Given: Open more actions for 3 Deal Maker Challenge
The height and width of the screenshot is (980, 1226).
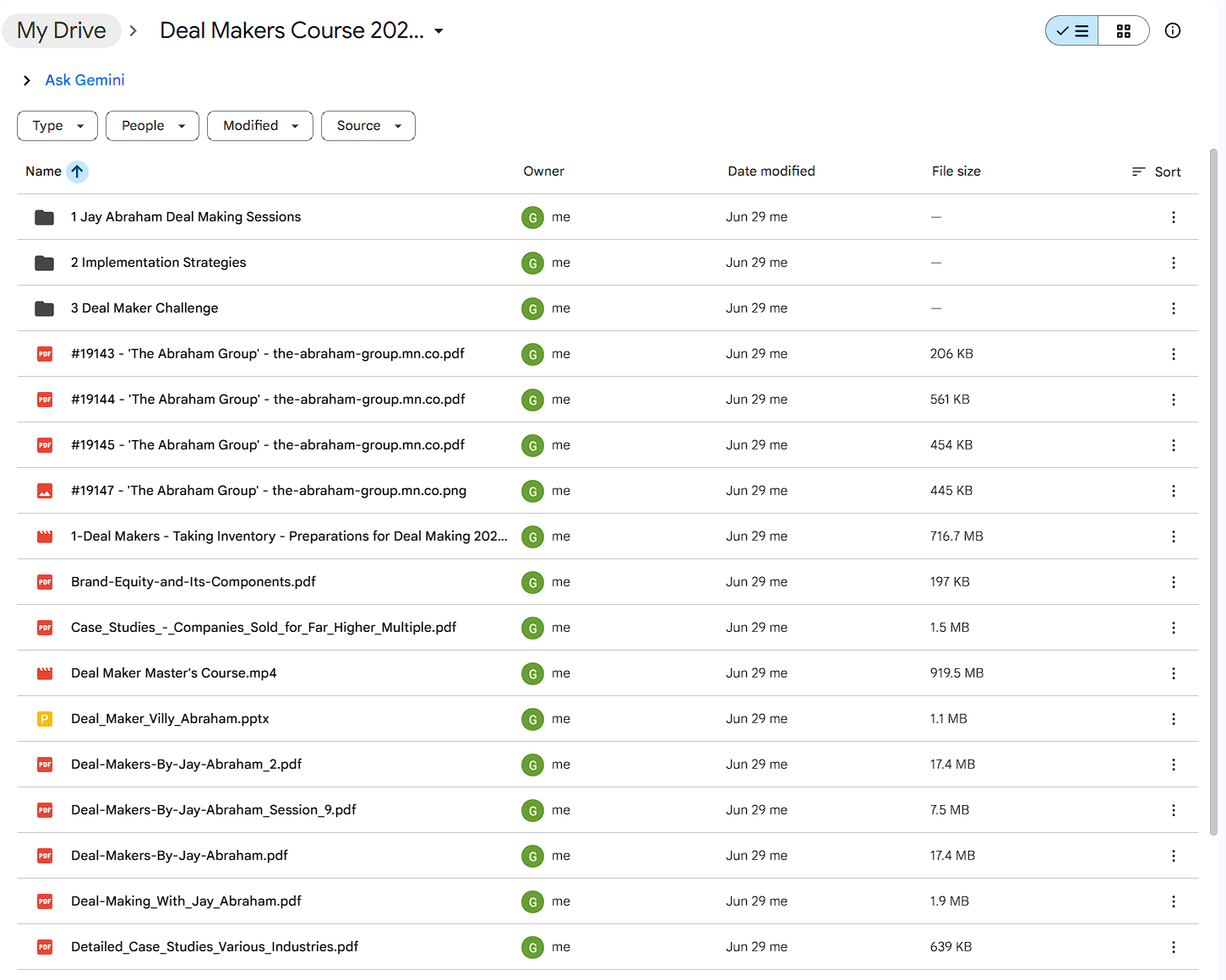Looking at the screenshot, I should pyautogui.click(x=1174, y=308).
